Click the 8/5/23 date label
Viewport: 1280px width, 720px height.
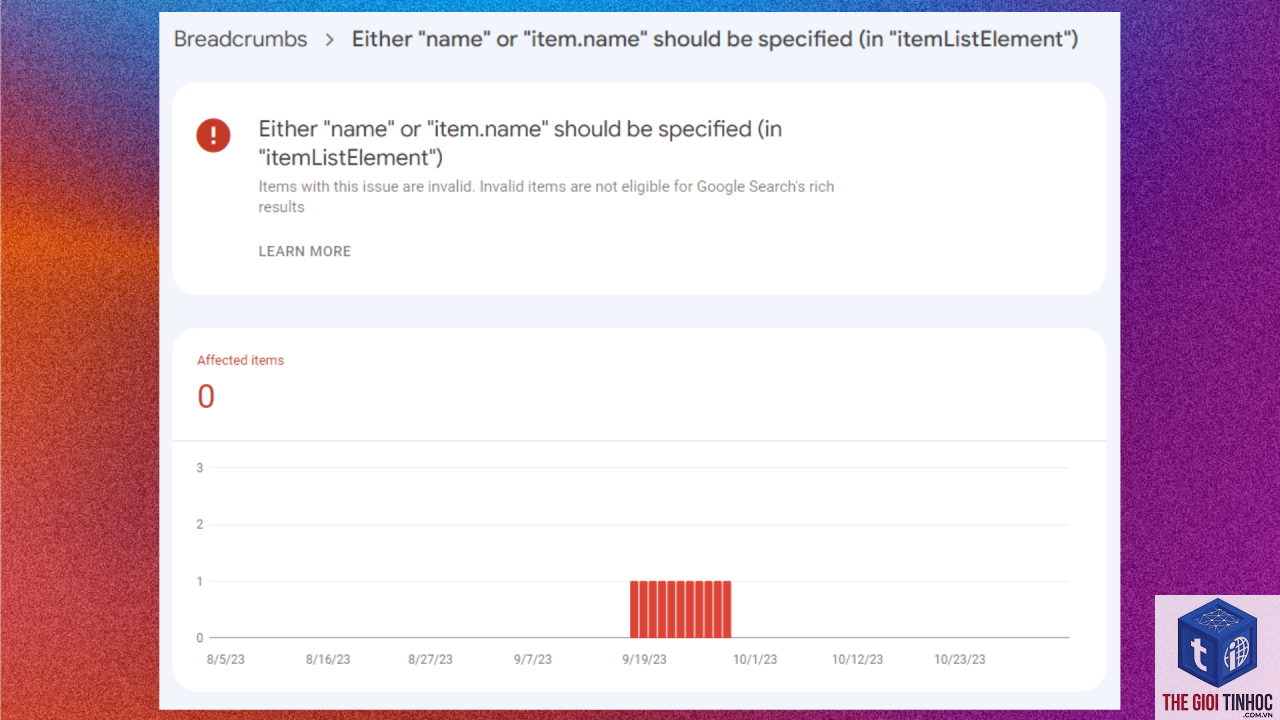(225, 660)
